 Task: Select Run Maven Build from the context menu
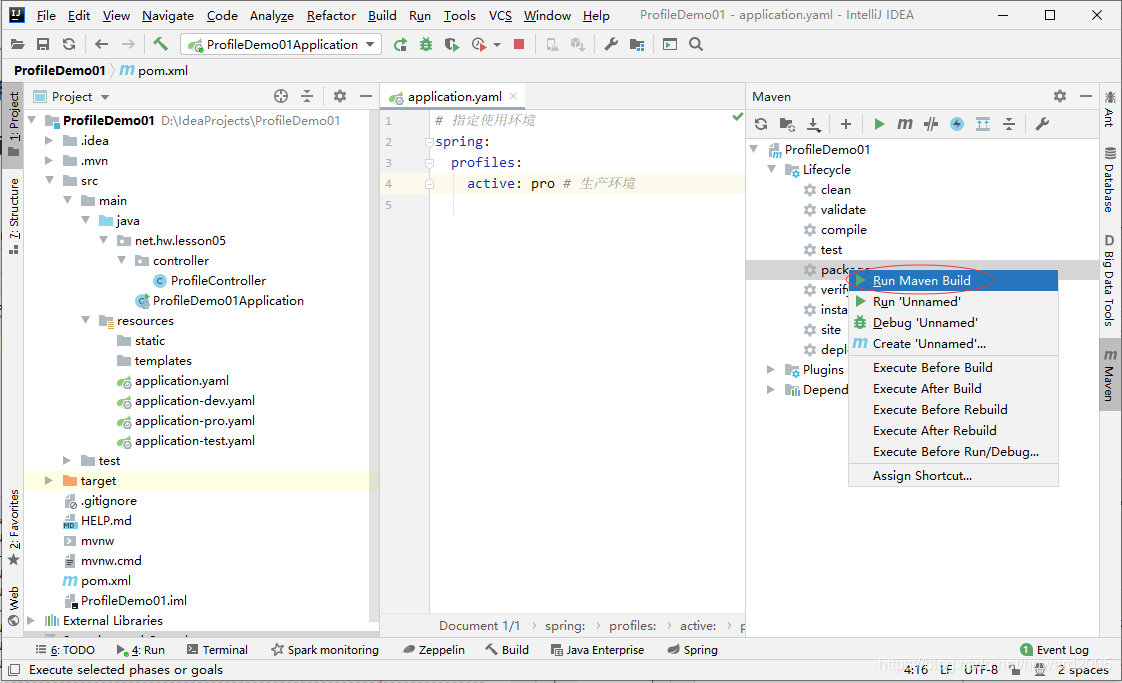click(953, 281)
